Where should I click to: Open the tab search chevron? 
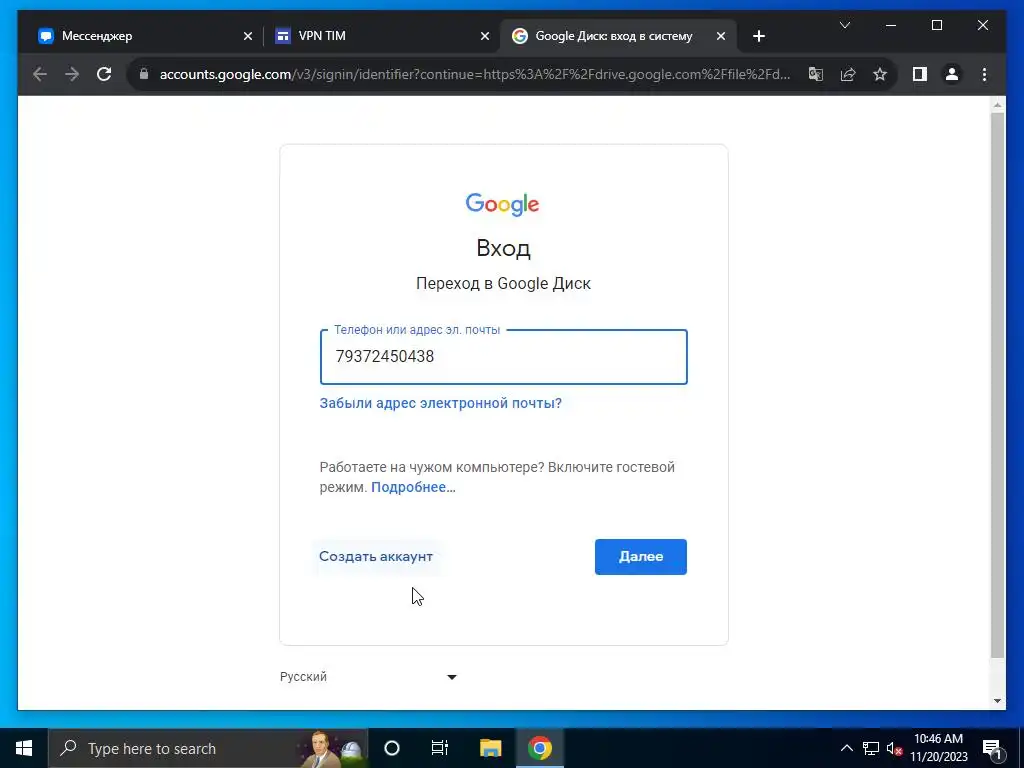click(844, 25)
